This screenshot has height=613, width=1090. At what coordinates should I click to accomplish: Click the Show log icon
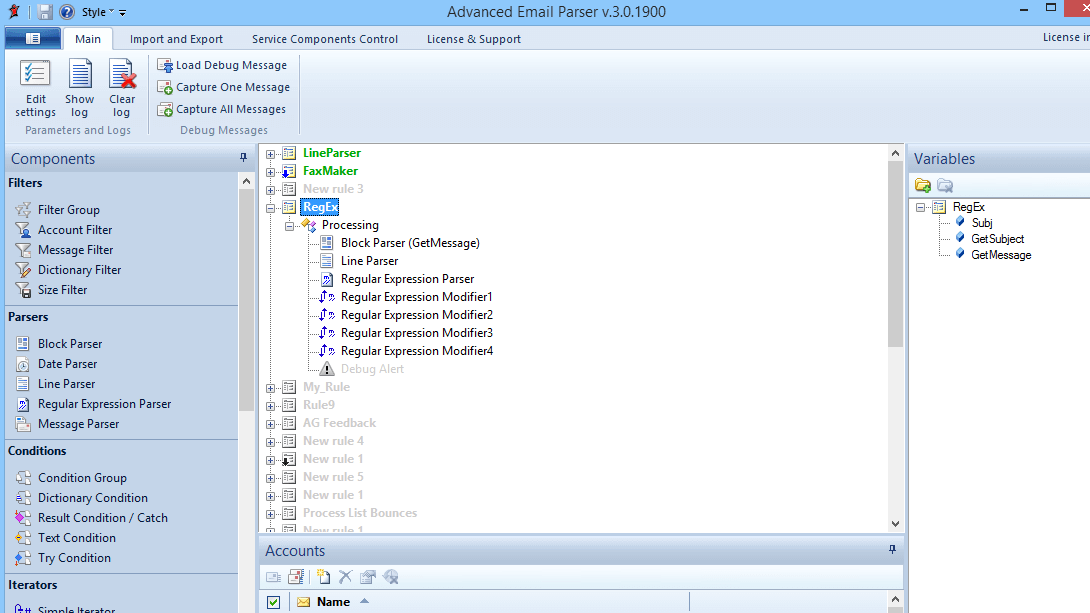pyautogui.click(x=79, y=88)
